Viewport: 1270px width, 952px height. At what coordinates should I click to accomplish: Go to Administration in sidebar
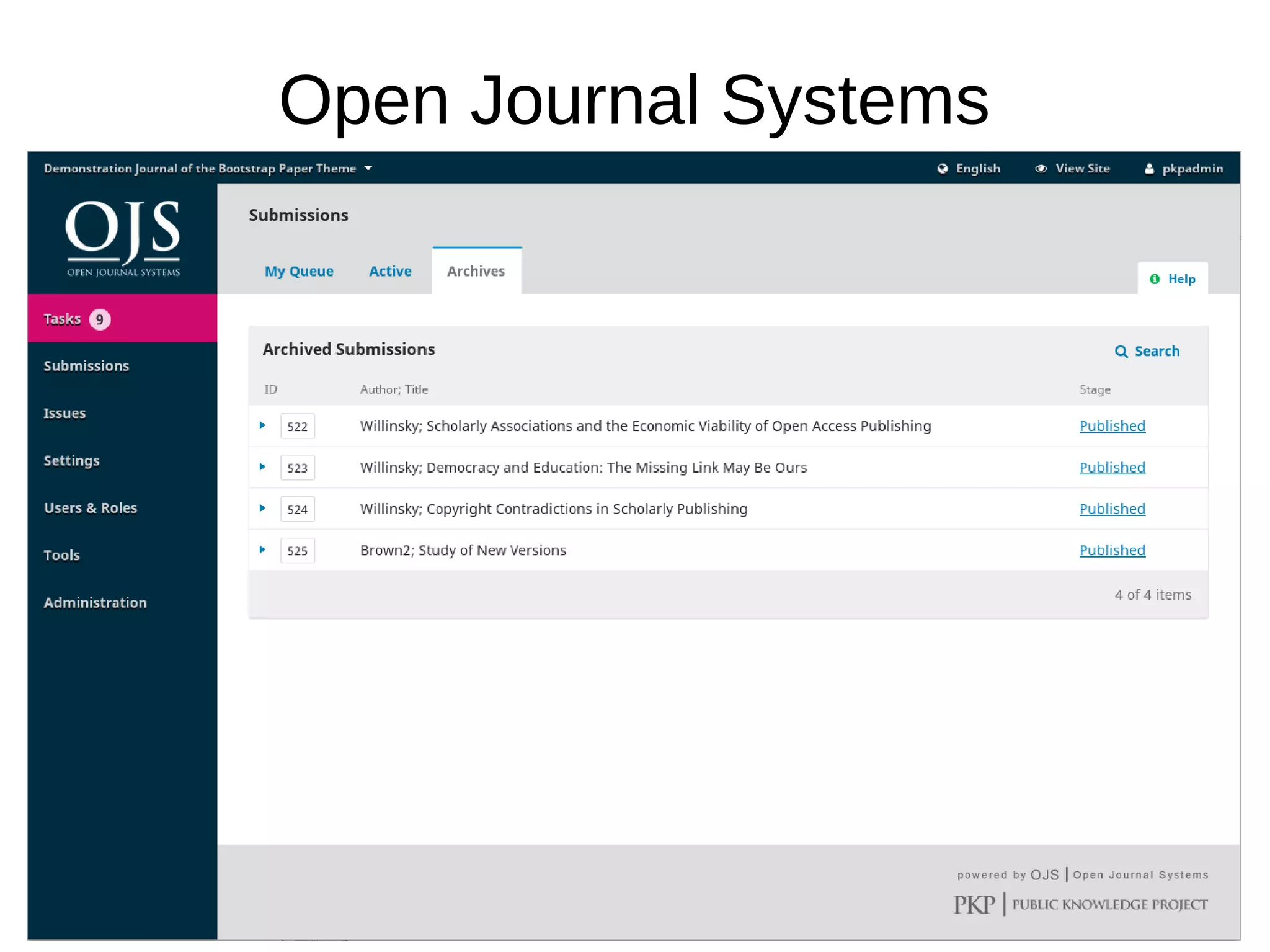(95, 603)
